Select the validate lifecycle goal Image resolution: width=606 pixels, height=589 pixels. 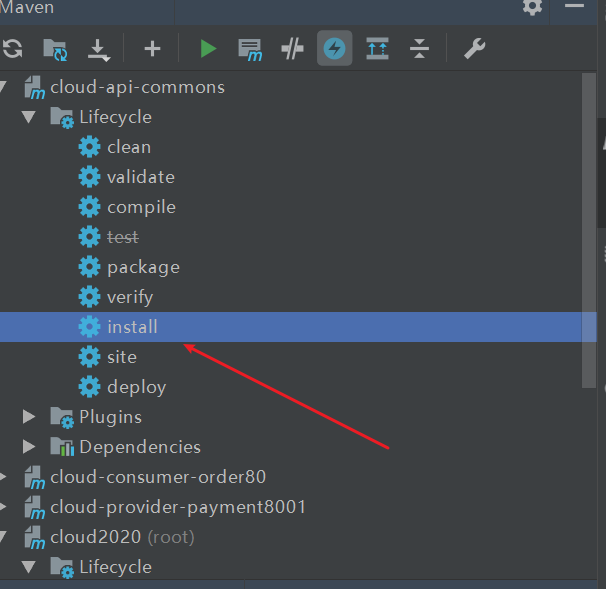click(x=141, y=177)
